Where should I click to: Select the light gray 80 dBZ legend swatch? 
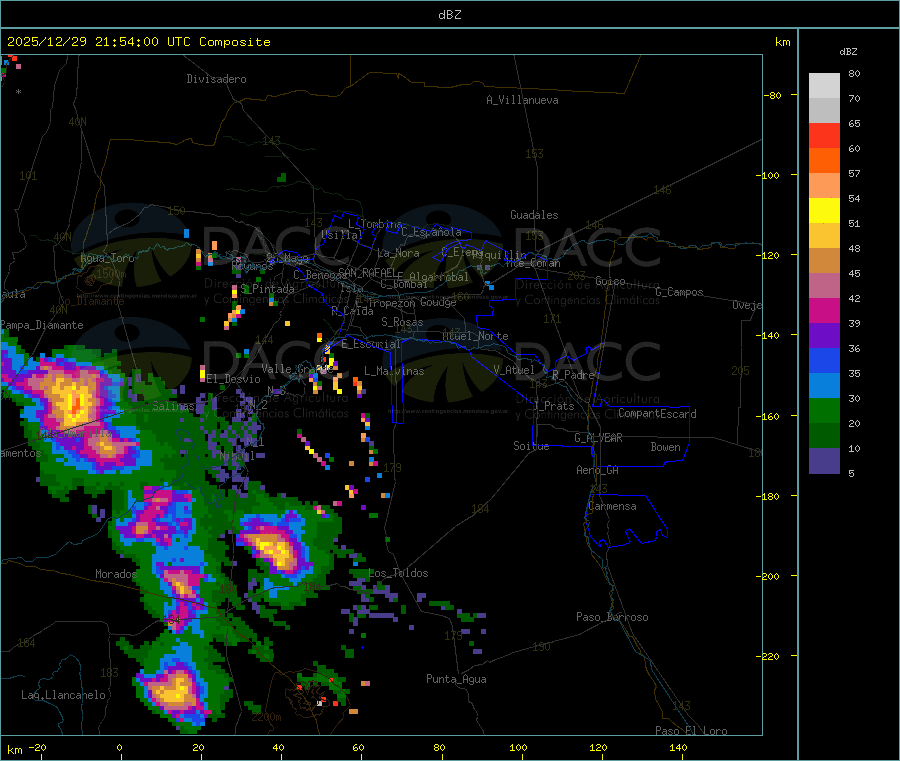(x=824, y=86)
